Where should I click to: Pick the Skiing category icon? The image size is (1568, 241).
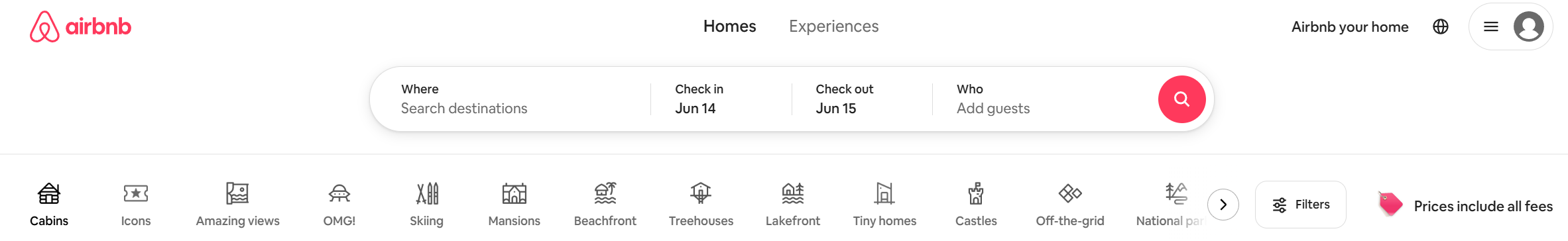tap(427, 193)
